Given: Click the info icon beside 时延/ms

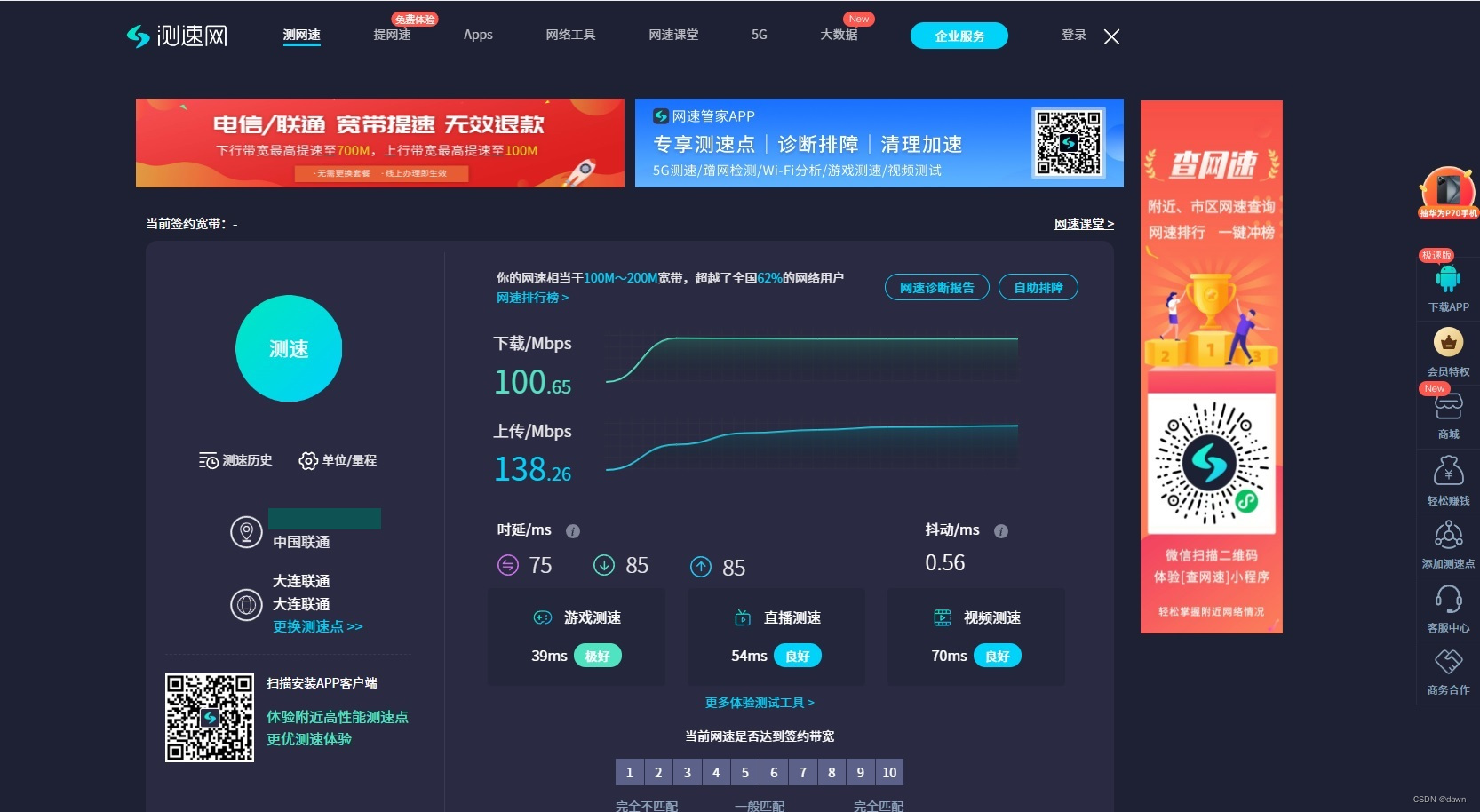Looking at the screenshot, I should coord(573,531).
